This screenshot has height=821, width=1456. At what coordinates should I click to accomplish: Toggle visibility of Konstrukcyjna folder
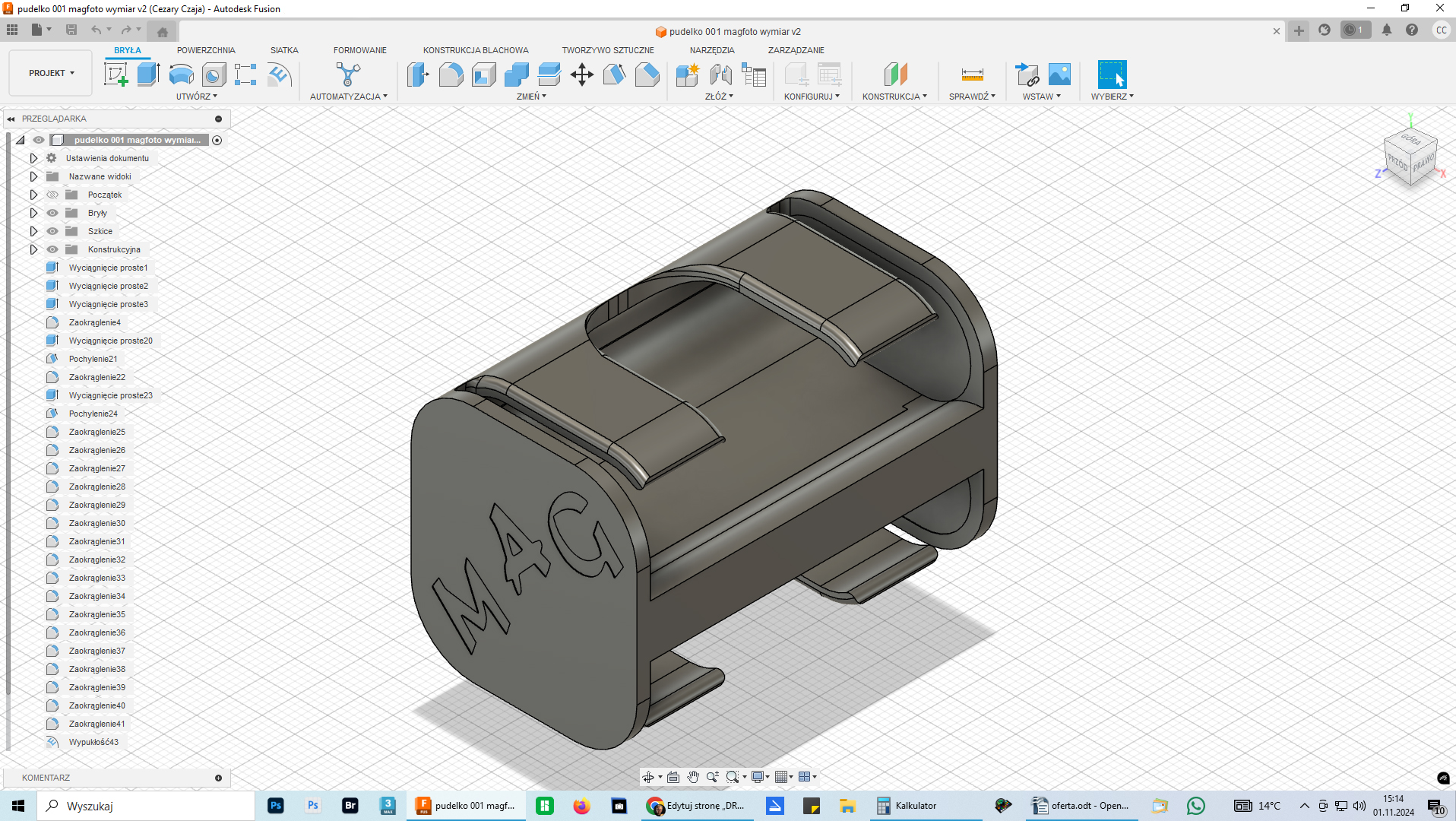point(52,249)
